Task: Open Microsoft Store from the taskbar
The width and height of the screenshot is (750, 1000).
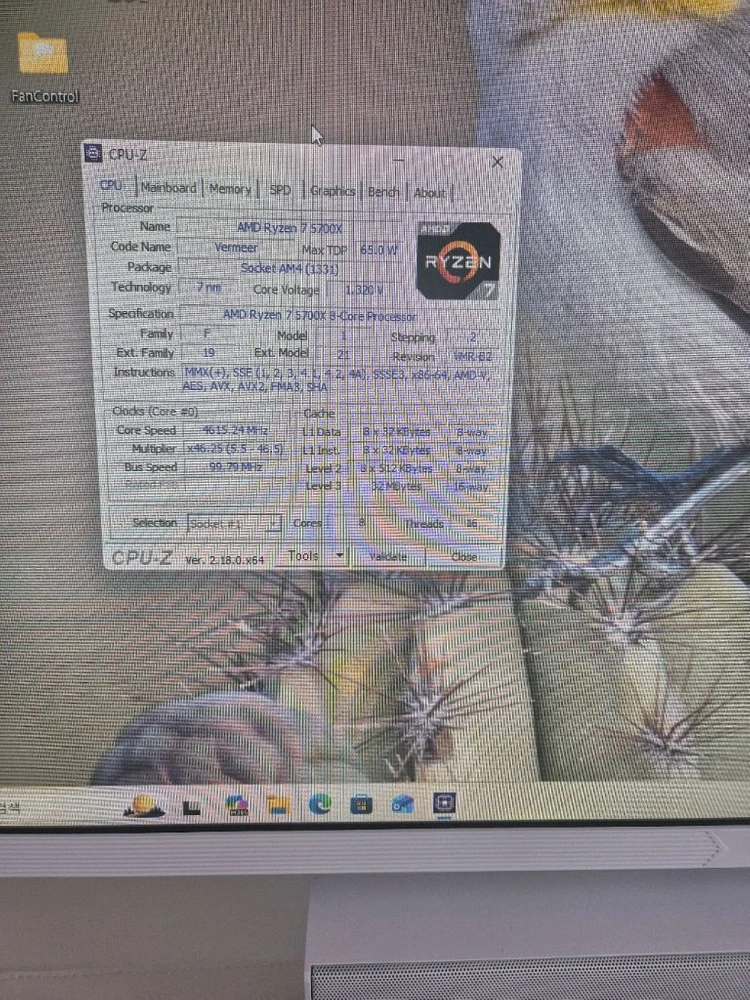Action: [x=361, y=805]
